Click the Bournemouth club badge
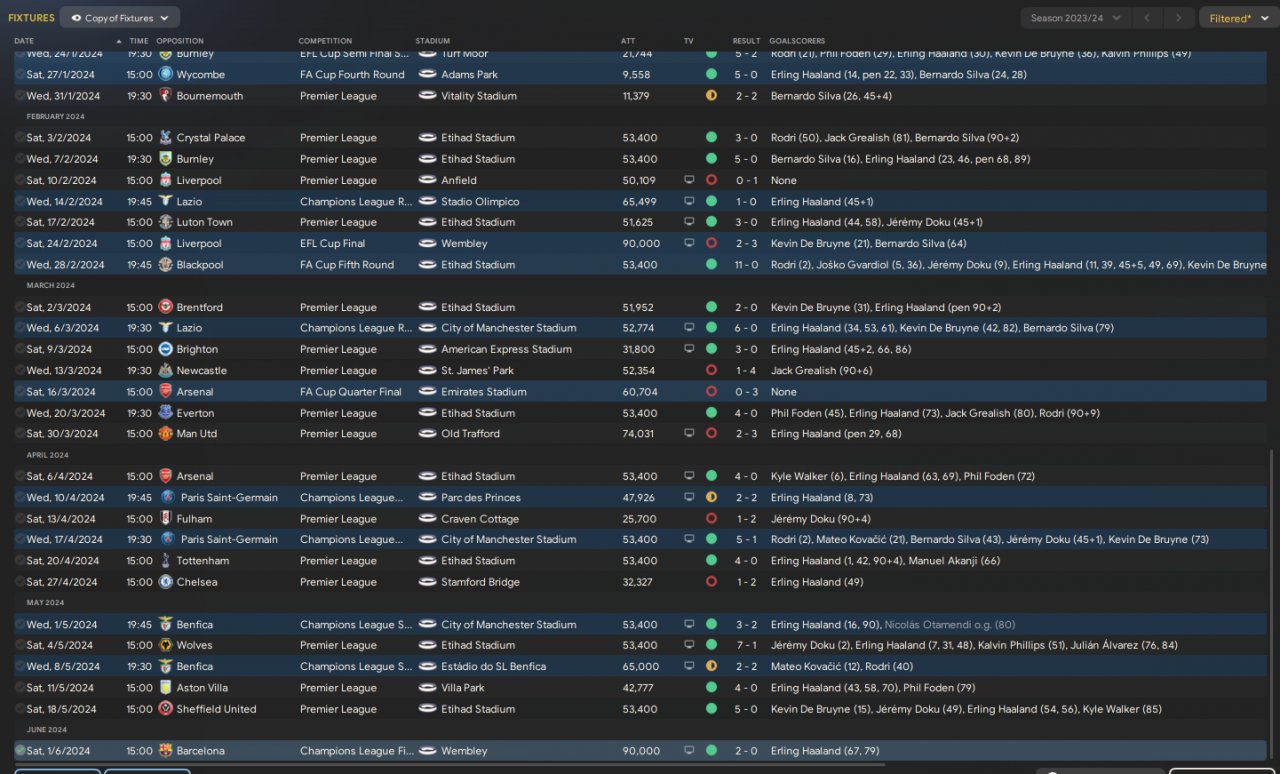The image size is (1280, 774). point(165,96)
